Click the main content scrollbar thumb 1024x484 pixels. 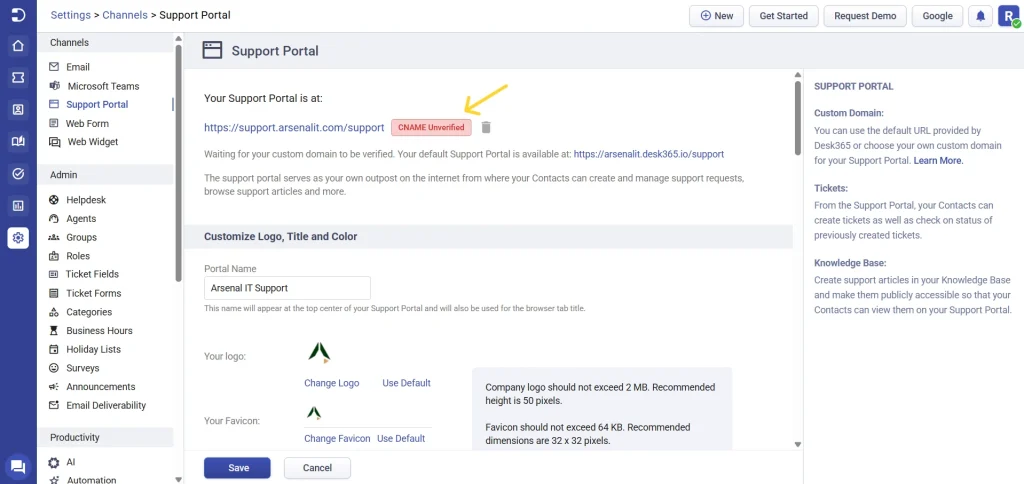point(797,118)
